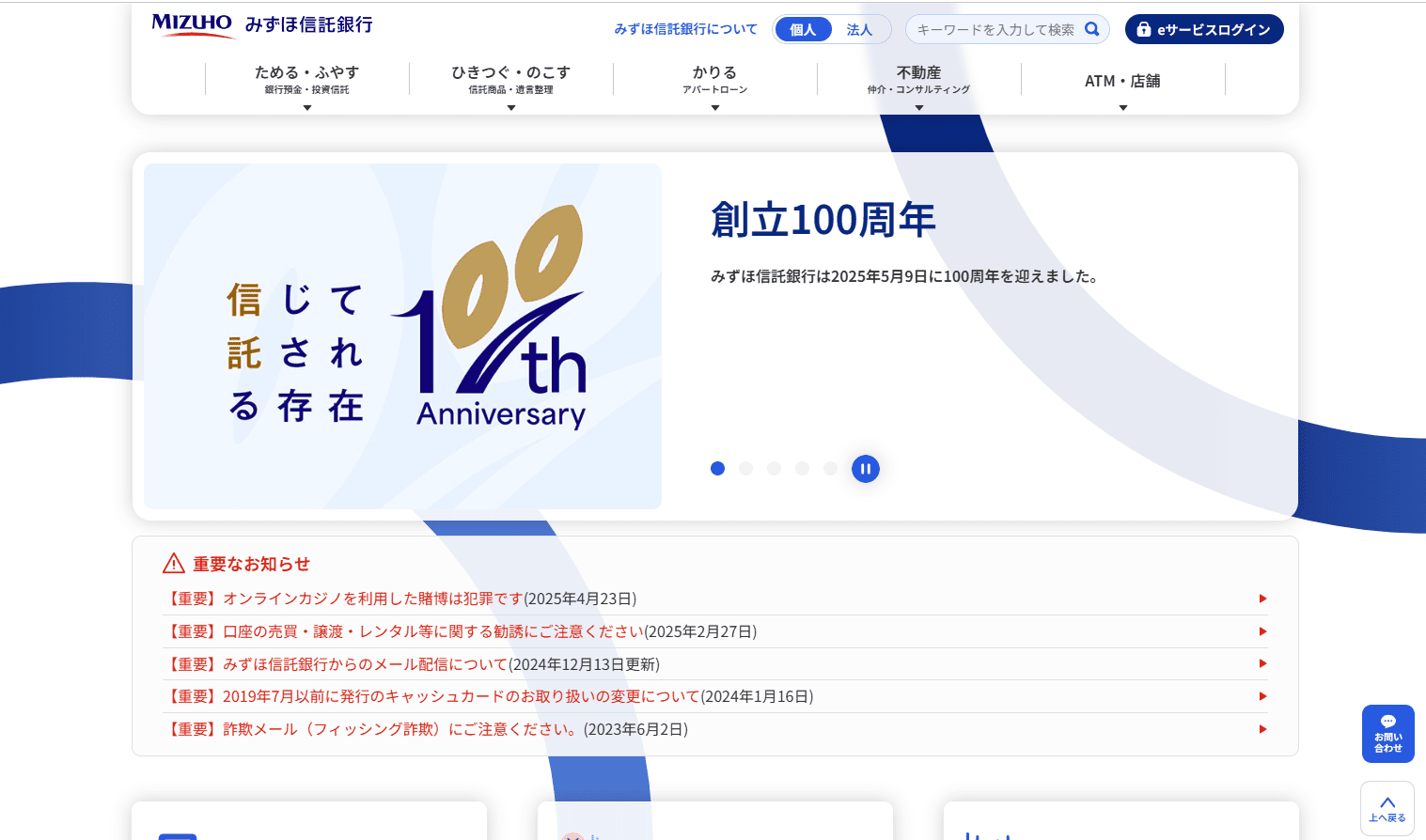
Task: Go to the fifth carousel slide
Action: pyautogui.click(x=830, y=468)
